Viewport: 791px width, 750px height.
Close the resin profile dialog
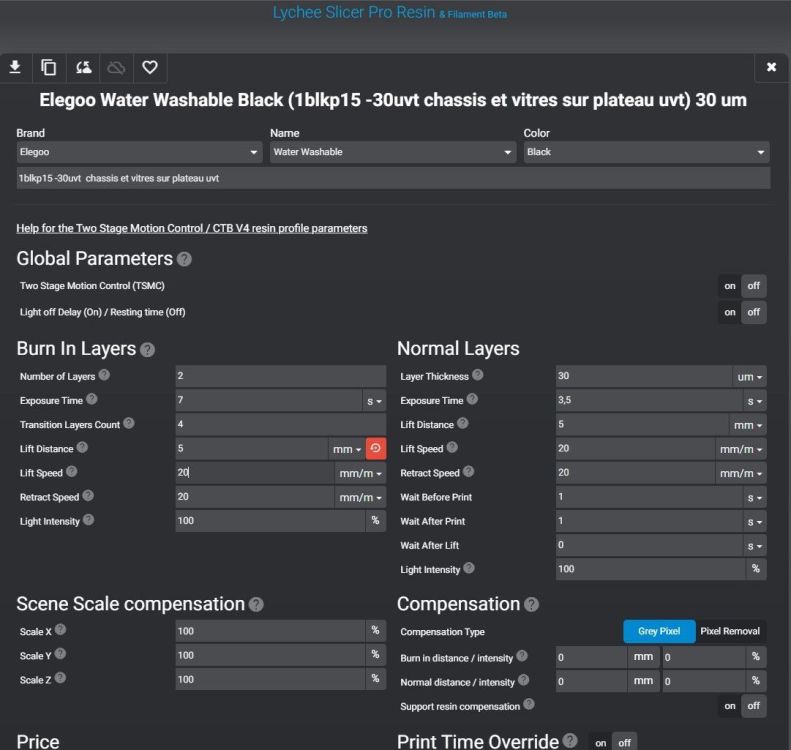[x=771, y=67]
